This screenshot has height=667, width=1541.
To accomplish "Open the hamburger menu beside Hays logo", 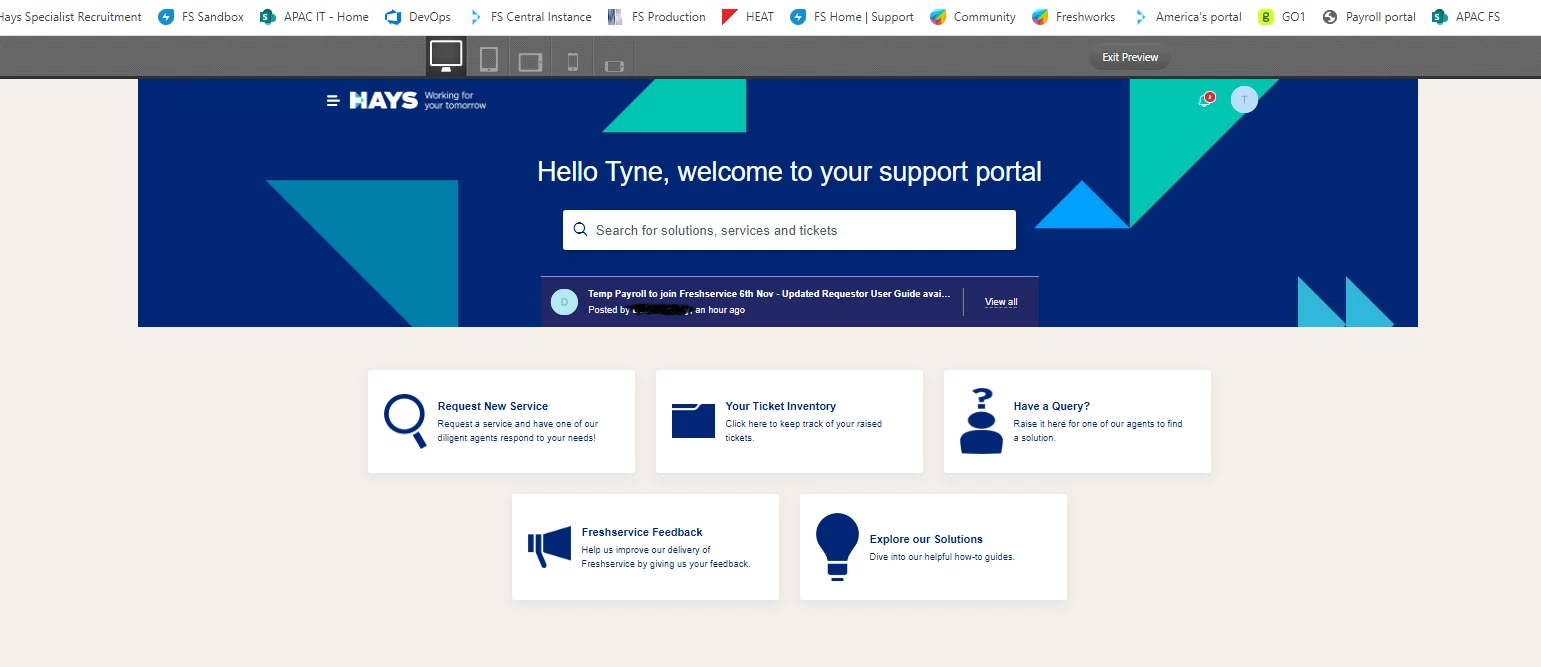I will [x=333, y=100].
